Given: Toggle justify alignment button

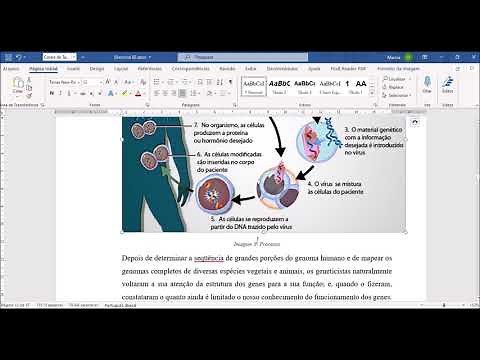Looking at the screenshot, I should (x=182, y=93).
